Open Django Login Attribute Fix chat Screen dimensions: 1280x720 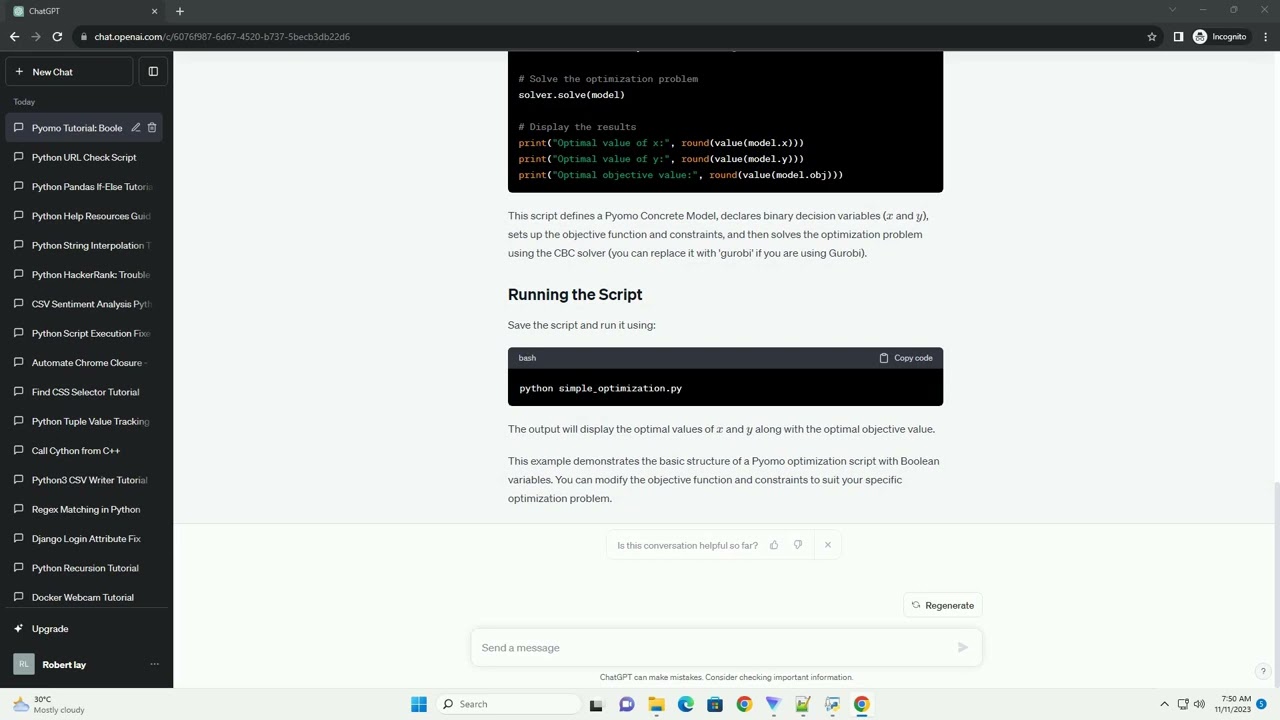click(x=86, y=539)
